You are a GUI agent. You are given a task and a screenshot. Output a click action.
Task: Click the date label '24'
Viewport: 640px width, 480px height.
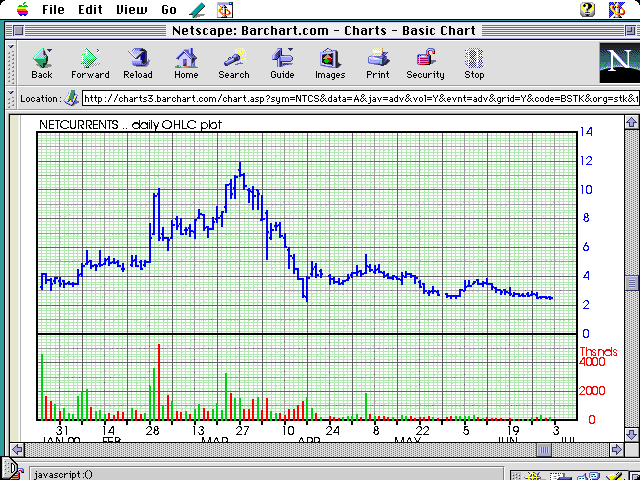pyautogui.click(x=332, y=431)
